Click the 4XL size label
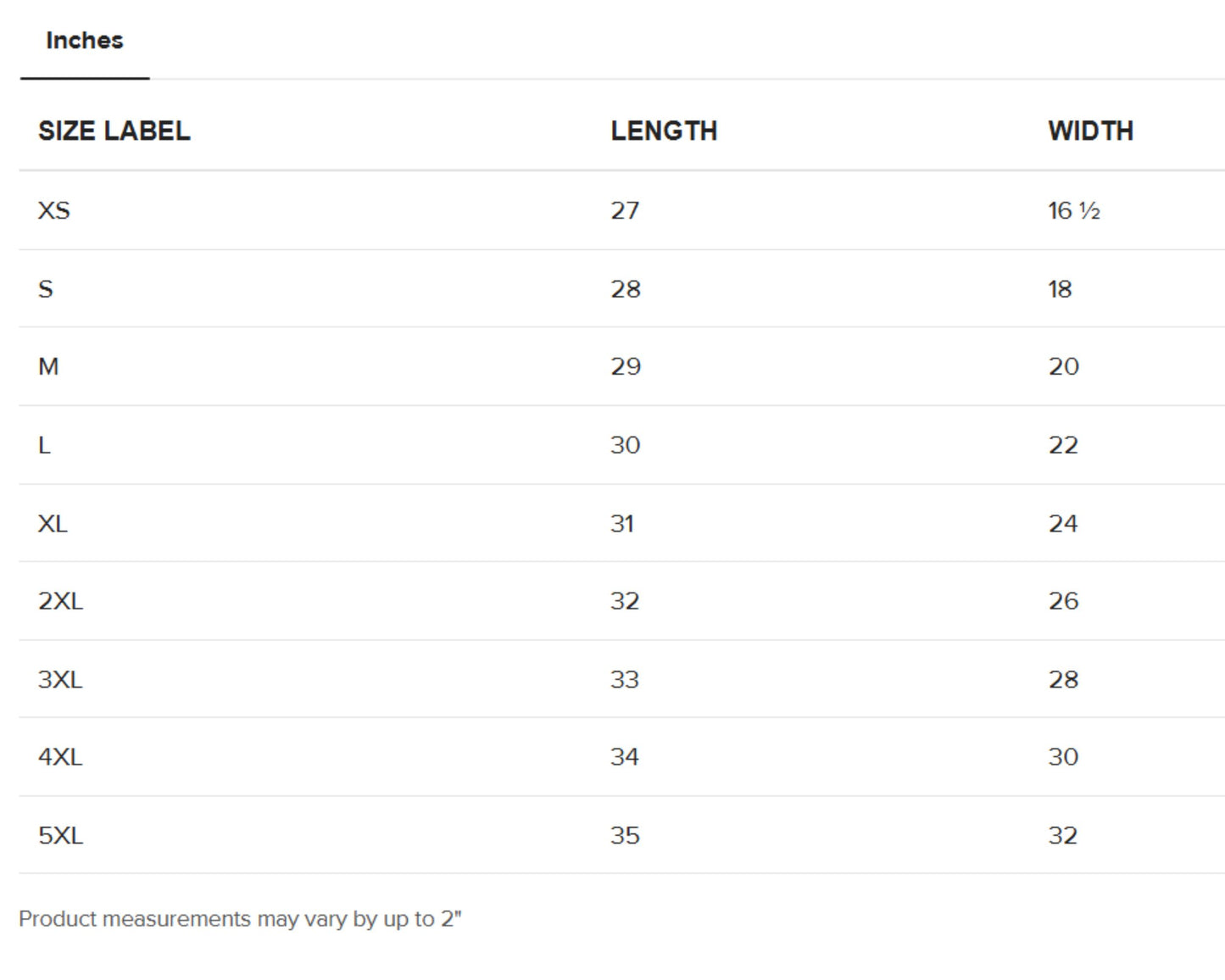The image size is (1225, 980). (60, 757)
